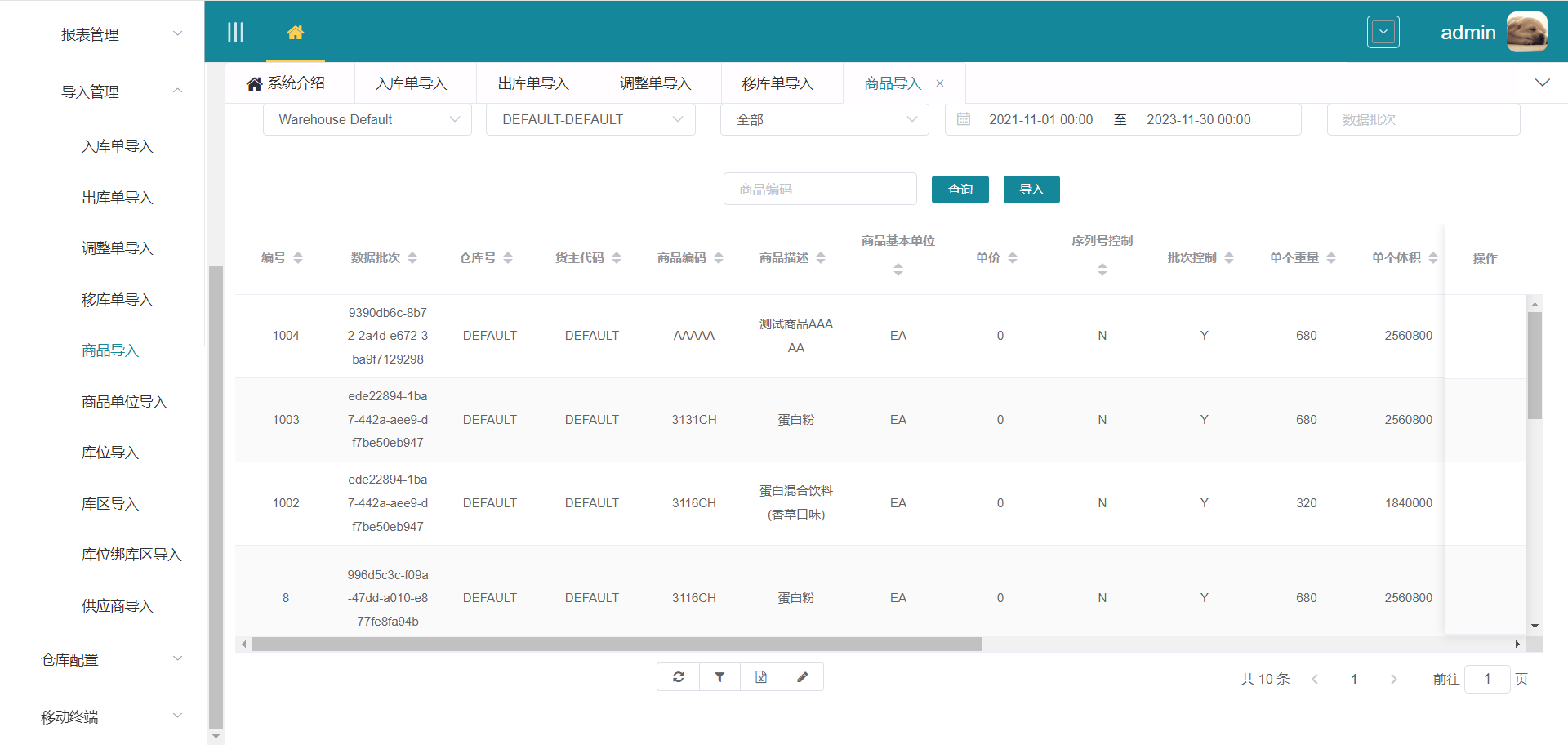1568x745 pixels.
Task: Click the 商品编码 search input field
Action: pyautogui.click(x=819, y=189)
